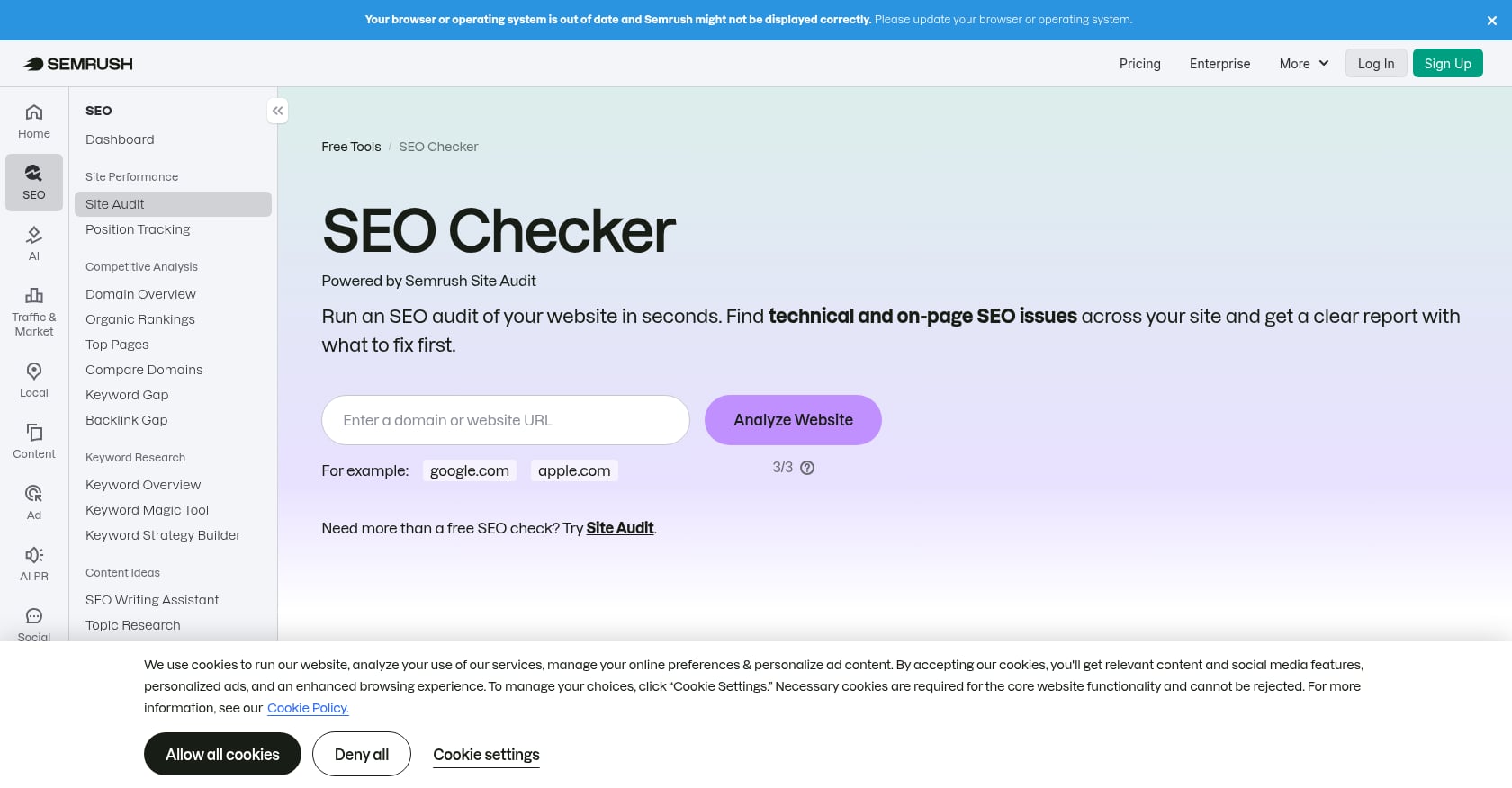Open Keyword Gap

(173, 395)
